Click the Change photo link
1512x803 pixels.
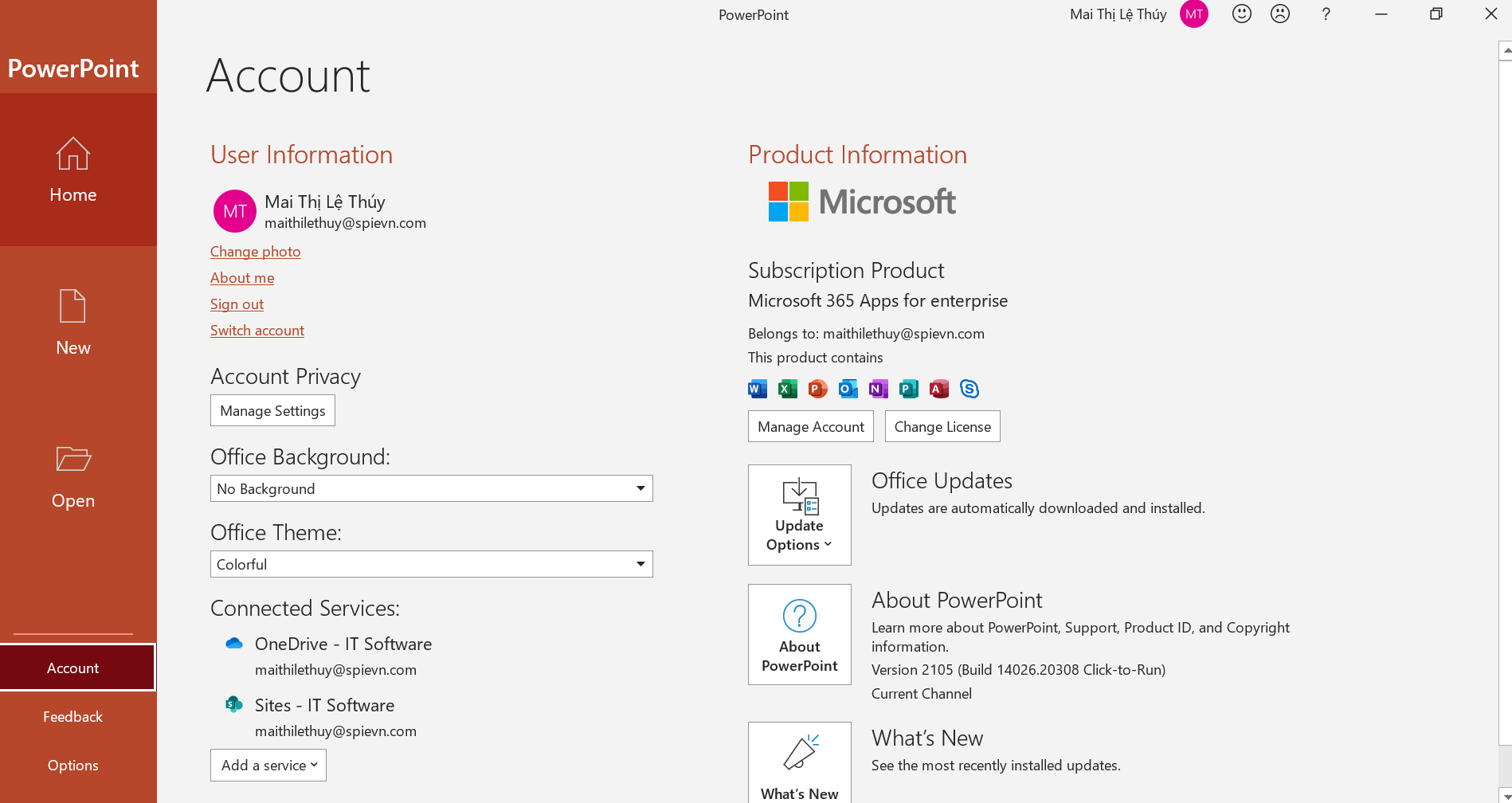[256, 252]
